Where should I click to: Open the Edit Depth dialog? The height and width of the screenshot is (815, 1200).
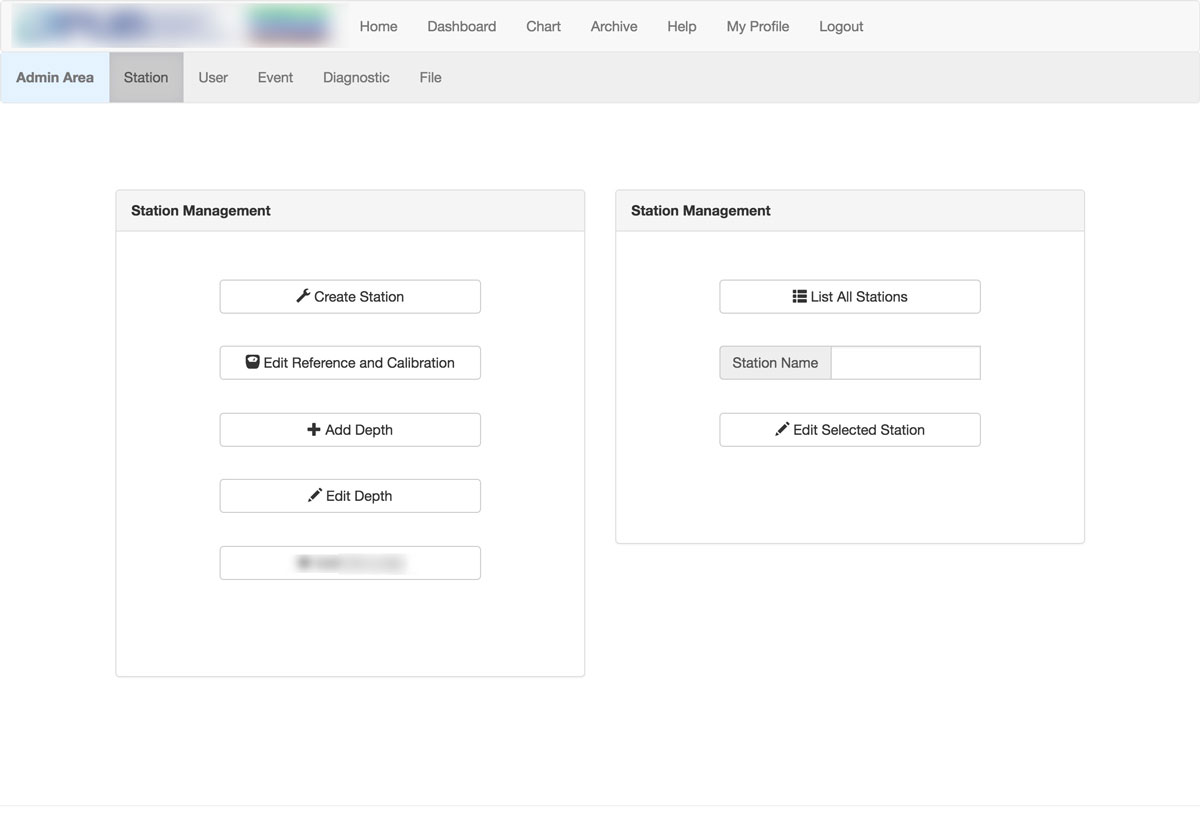(x=350, y=495)
